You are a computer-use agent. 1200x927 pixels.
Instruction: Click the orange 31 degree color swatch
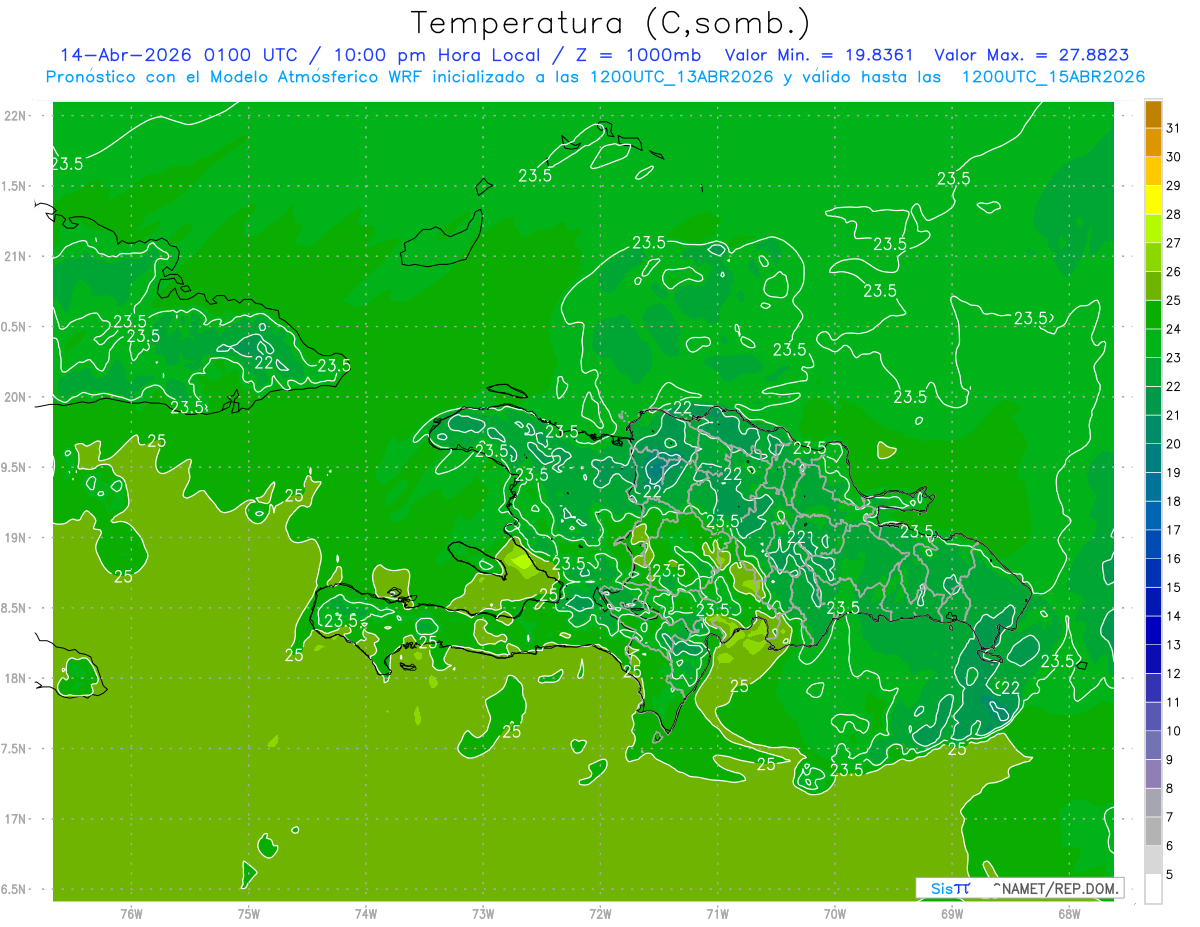tap(1153, 114)
